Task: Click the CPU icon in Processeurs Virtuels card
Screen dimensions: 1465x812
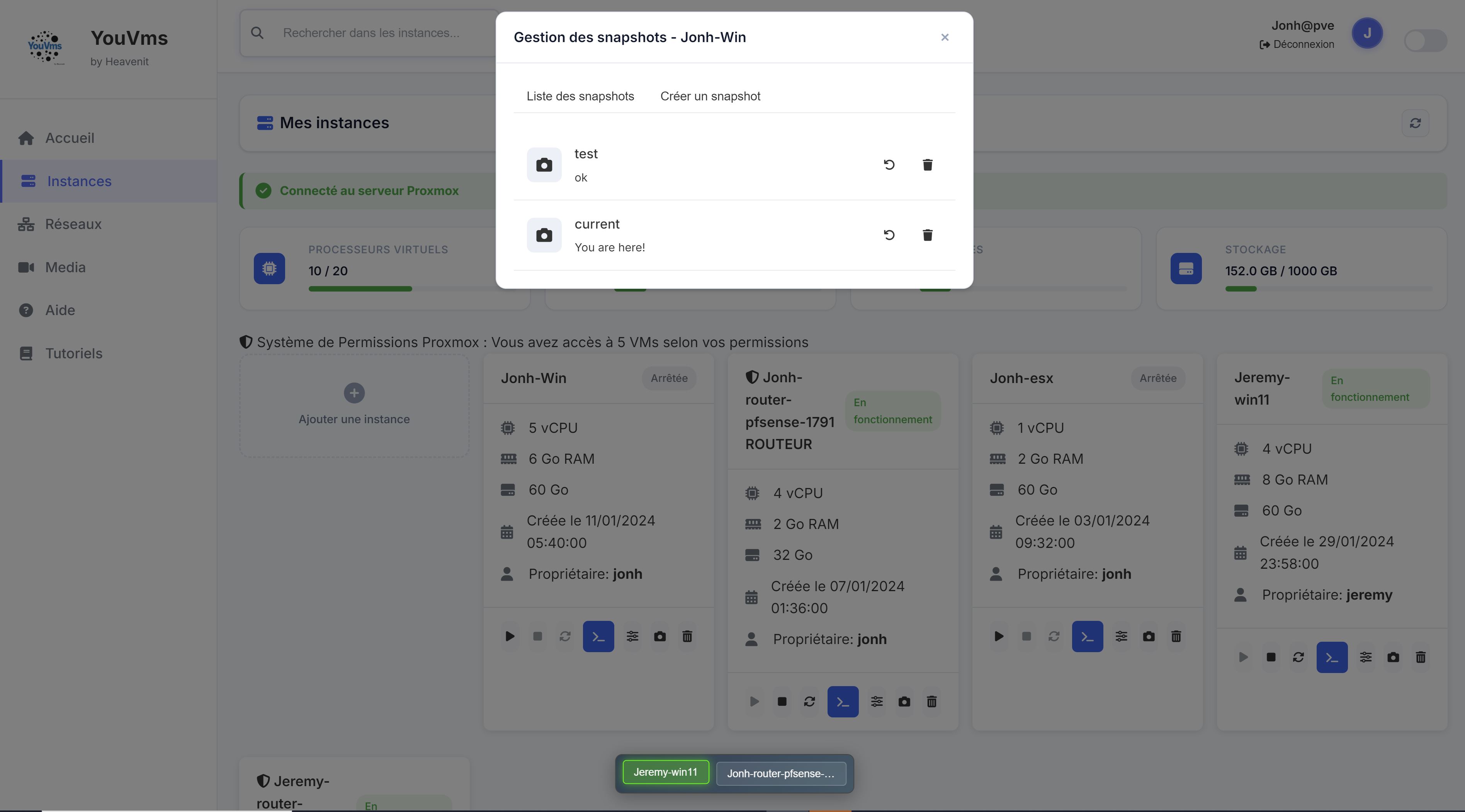Action: pyautogui.click(x=270, y=268)
